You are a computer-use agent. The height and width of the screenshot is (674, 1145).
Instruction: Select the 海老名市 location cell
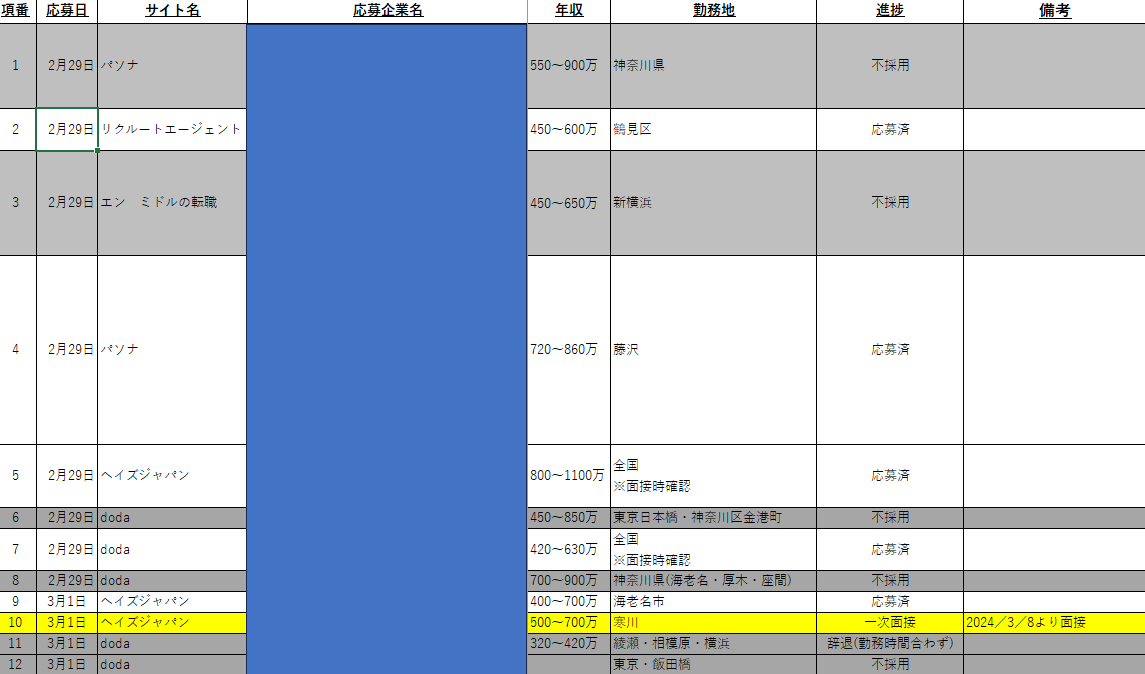click(713, 602)
